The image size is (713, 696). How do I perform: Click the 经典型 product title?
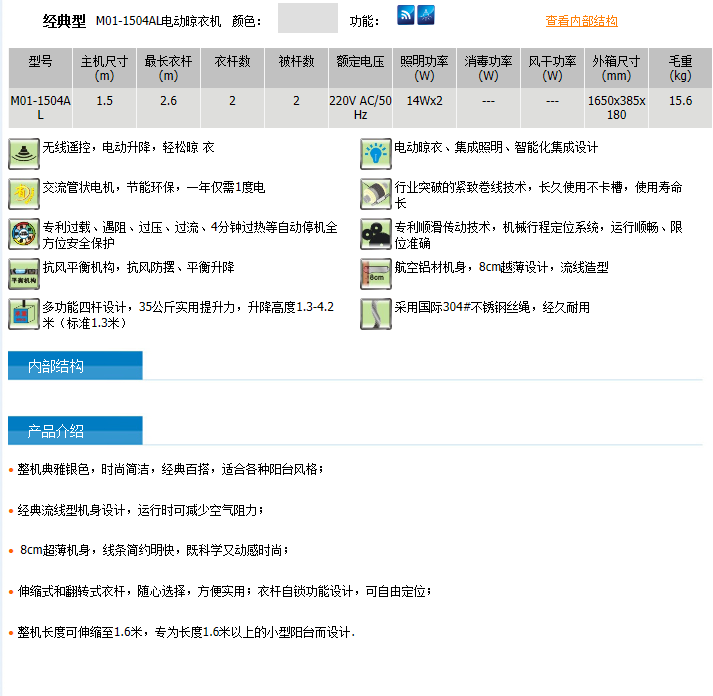tap(64, 21)
